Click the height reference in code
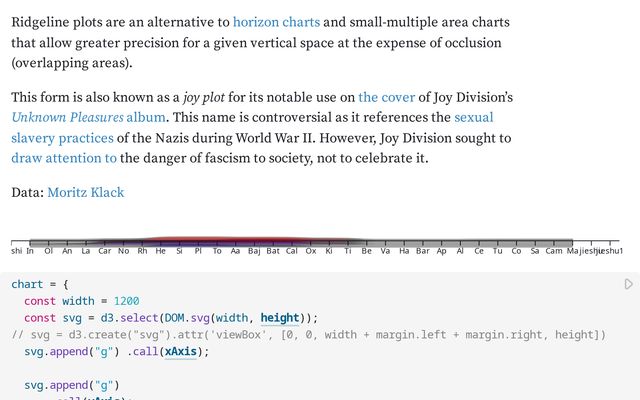640x400 pixels. (x=280, y=318)
